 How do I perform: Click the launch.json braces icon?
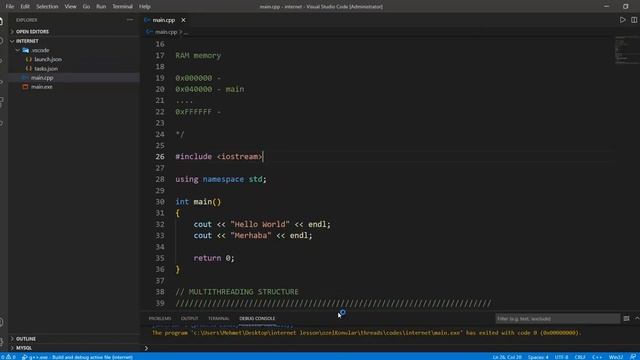click(x=29, y=59)
